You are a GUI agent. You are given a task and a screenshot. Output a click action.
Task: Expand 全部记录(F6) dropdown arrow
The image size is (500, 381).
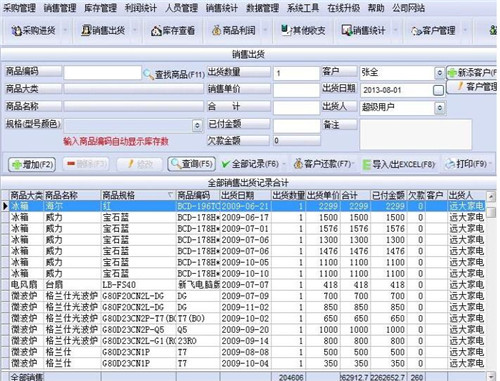(x=284, y=164)
